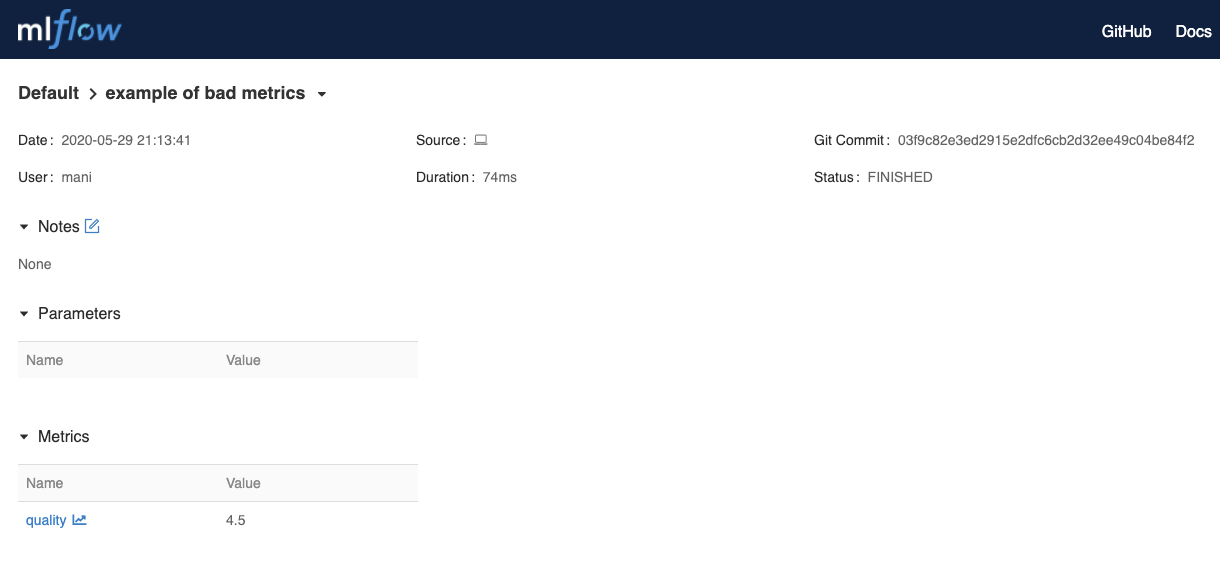This screenshot has height=579, width=1220.
Task: Open the GitHub menu item
Action: [1126, 31]
